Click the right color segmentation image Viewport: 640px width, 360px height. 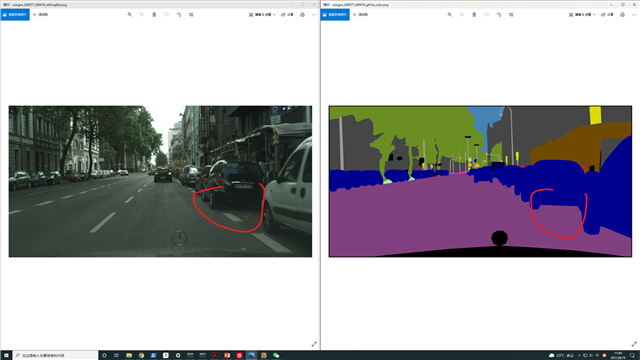point(480,181)
